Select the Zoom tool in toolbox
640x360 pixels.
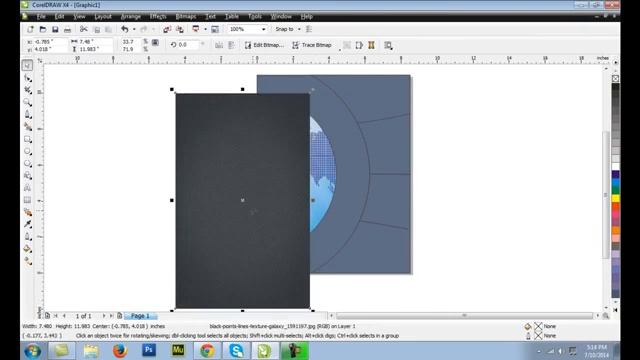[27, 102]
